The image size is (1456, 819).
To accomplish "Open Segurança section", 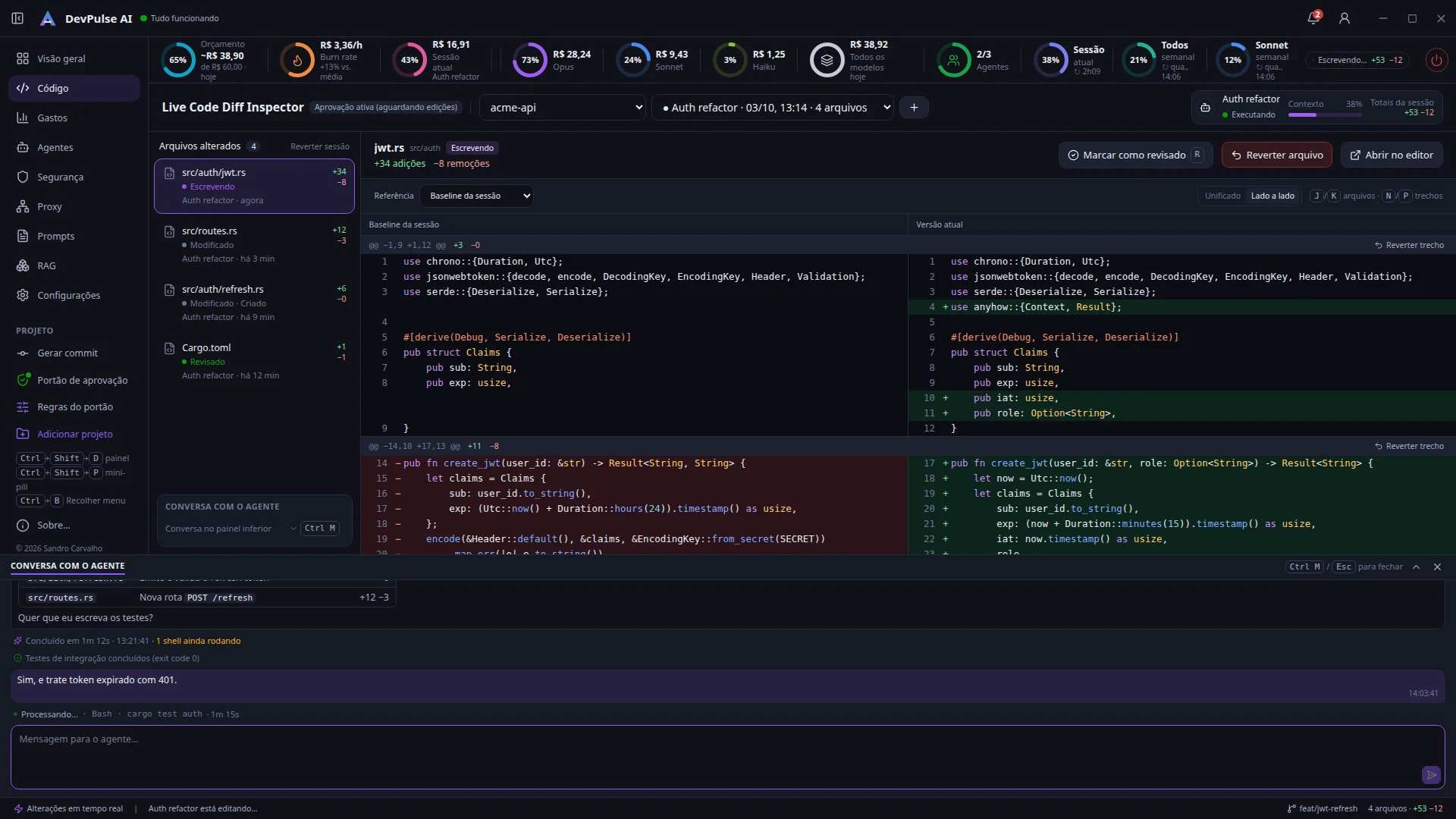I will (x=74, y=177).
